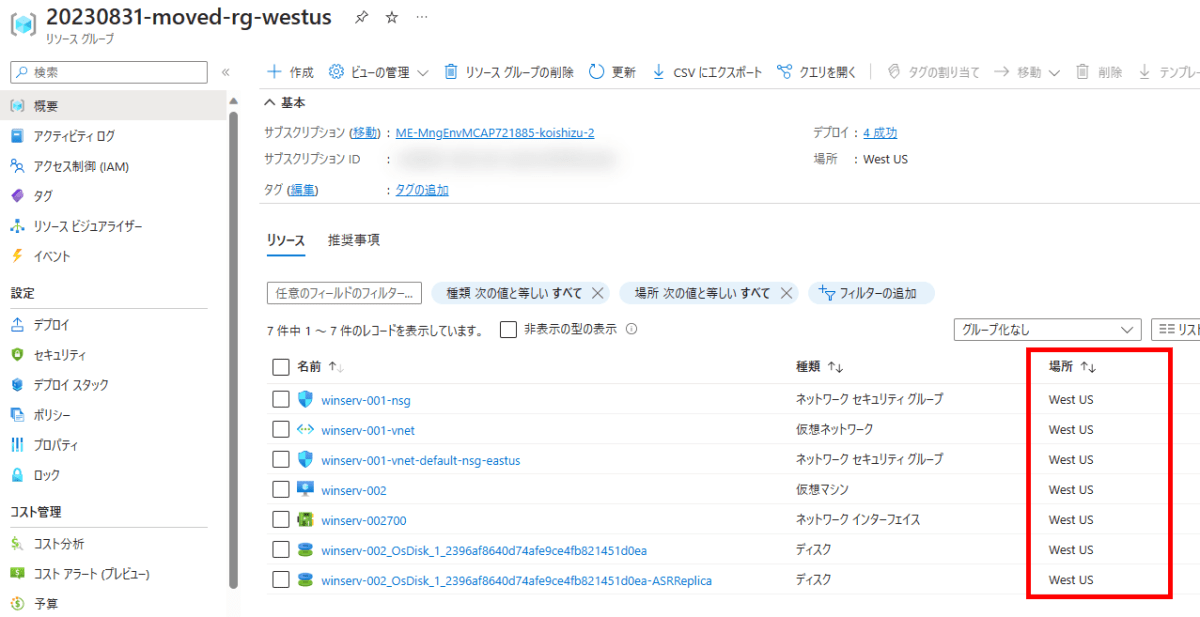The width and height of the screenshot is (1200, 617).
Task: Click the デプロイ スタック icon
Action: pos(17,385)
